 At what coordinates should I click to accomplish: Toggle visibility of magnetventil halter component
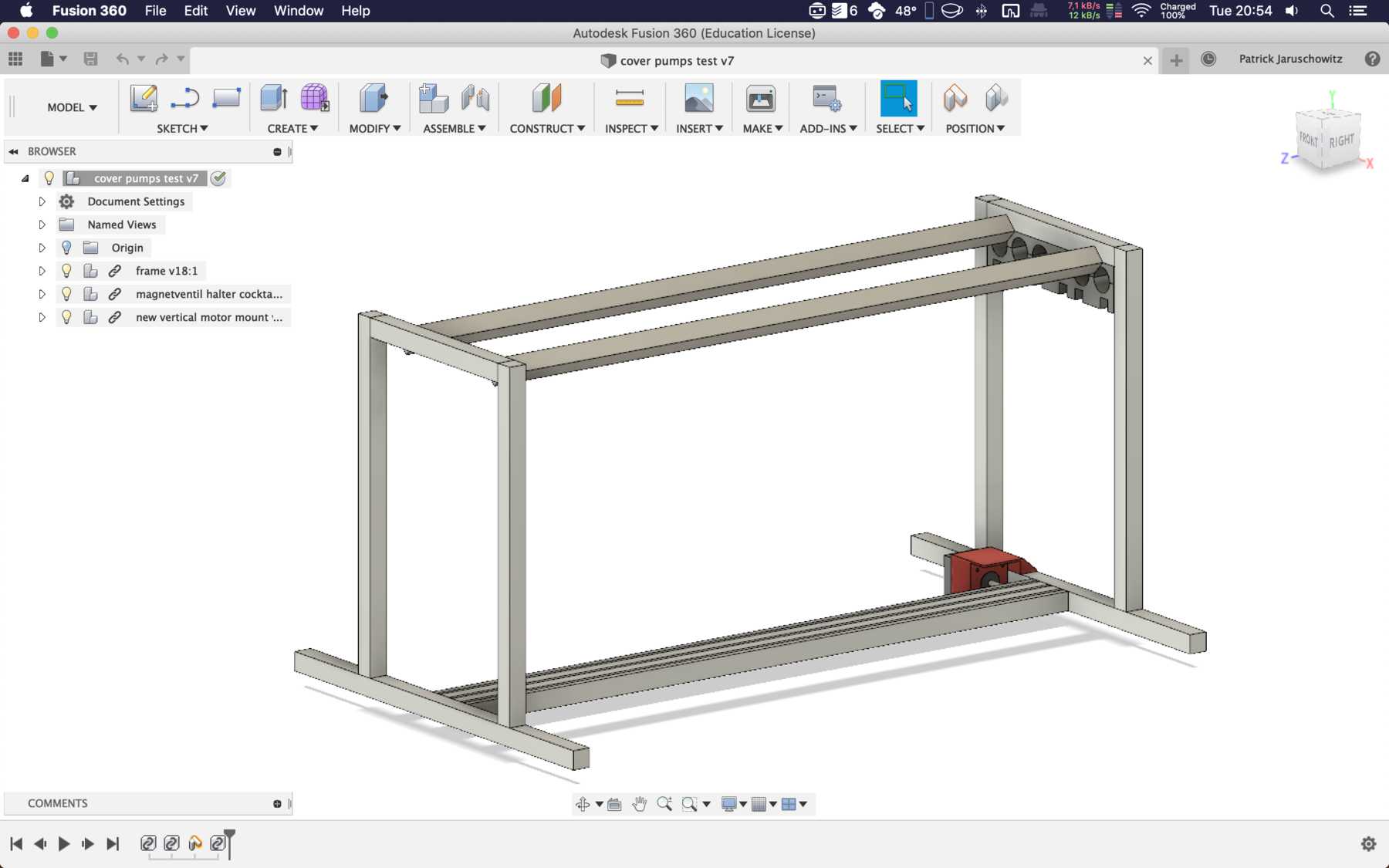[66, 294]
